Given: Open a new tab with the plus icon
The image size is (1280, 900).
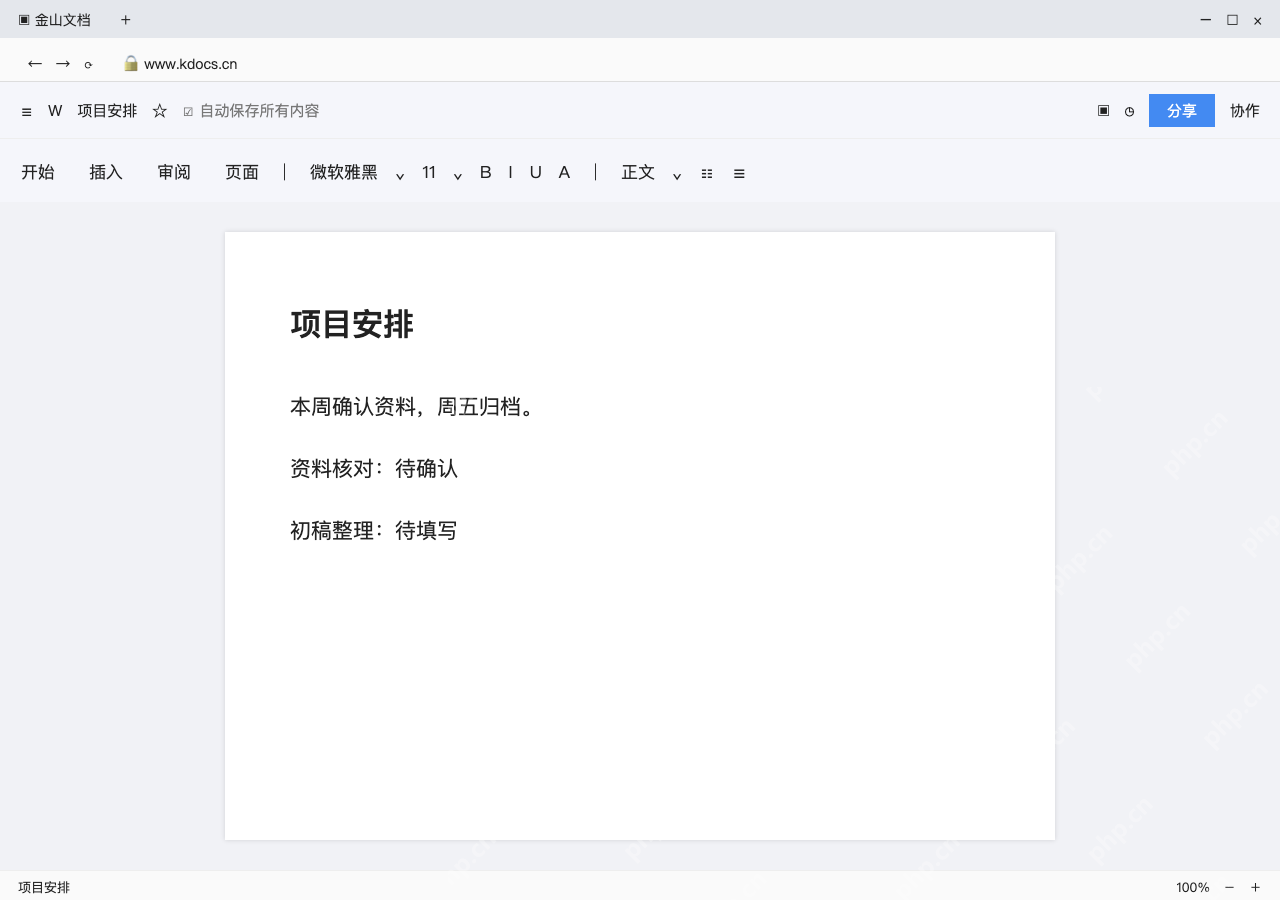Looking at the screenshot, I should coord(126,20).
